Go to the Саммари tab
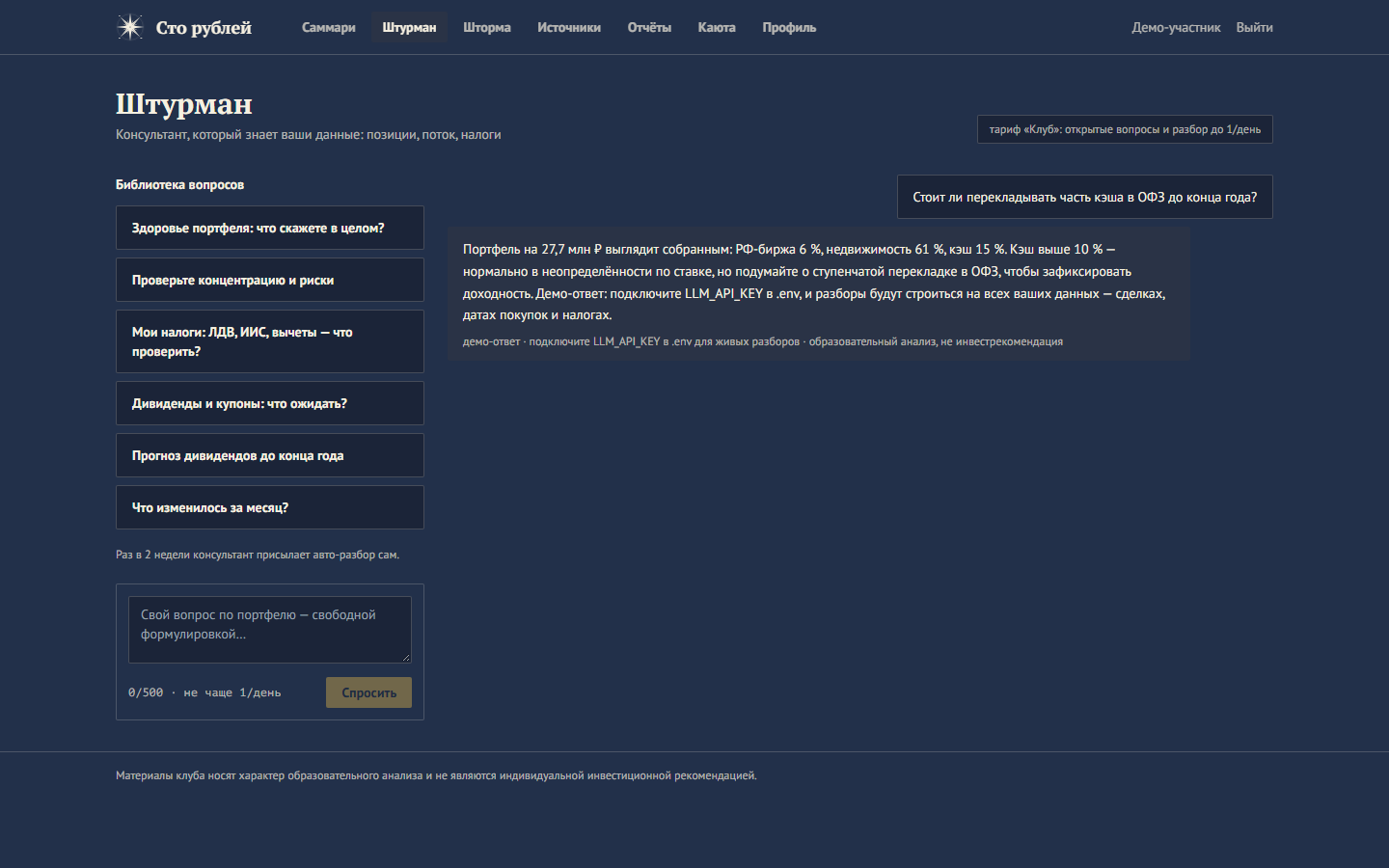This screenshot has height=868, width=1389. pos(329,28)
